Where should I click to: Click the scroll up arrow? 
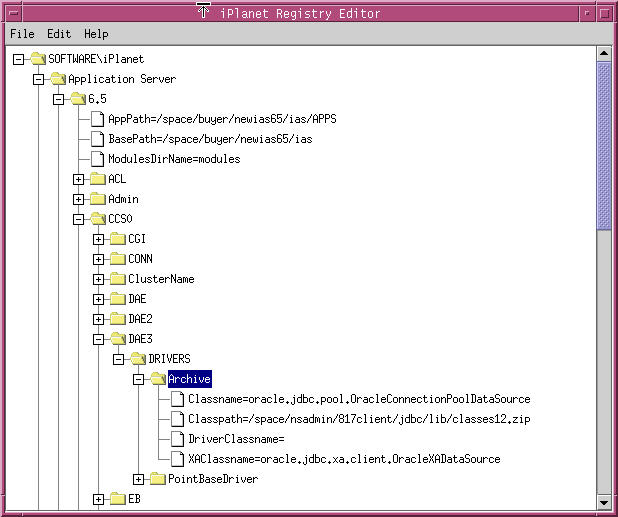[x=604, y=54]
